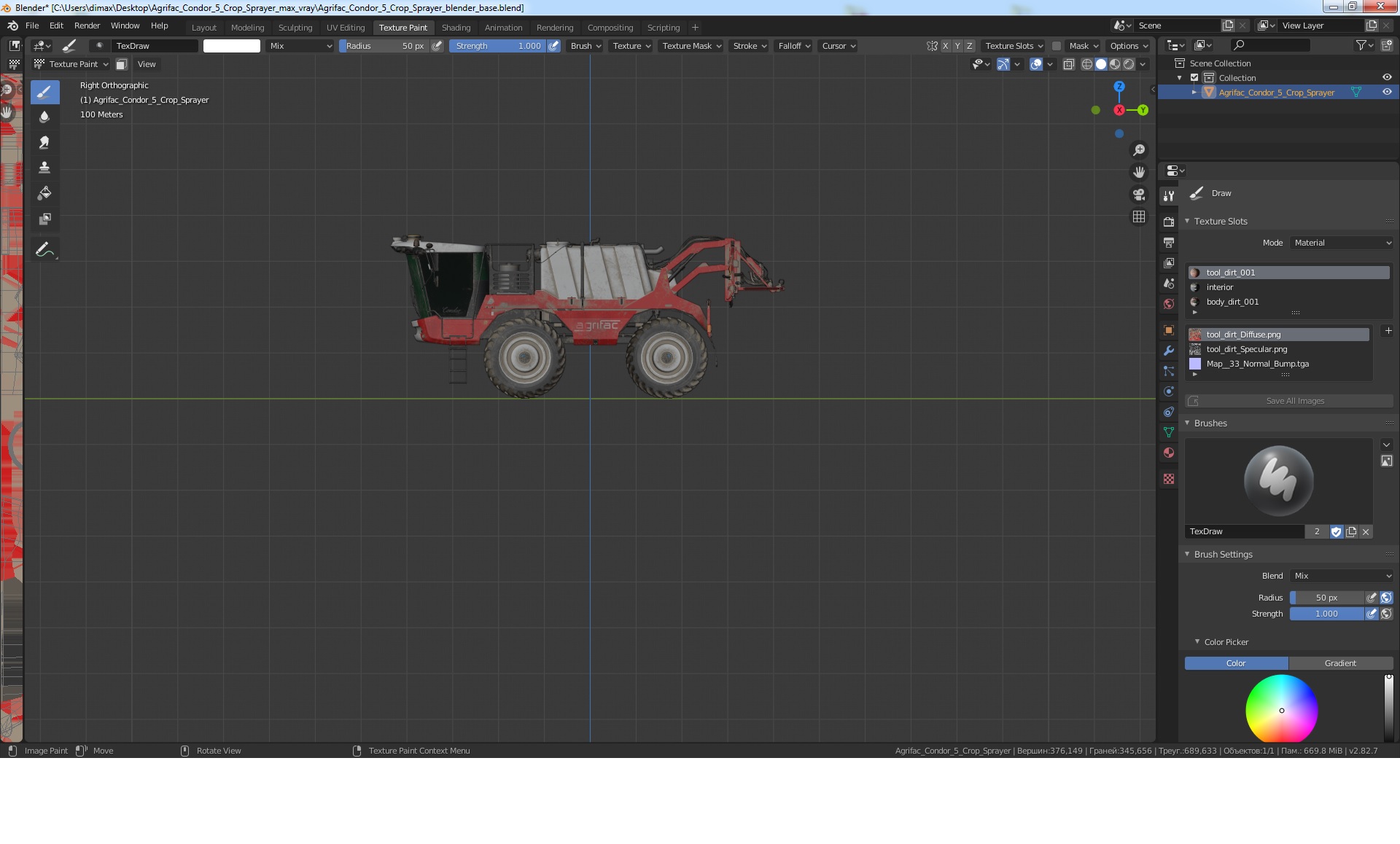Image resolution: width=1400 pixels, height=844 pixels.
Task: Open the Modifiers wrench properties tab
Action: click(1169, 351)
